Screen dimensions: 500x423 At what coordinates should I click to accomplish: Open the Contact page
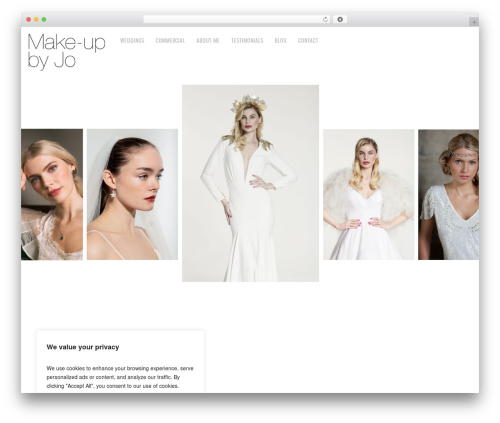[x=308, y=41]
